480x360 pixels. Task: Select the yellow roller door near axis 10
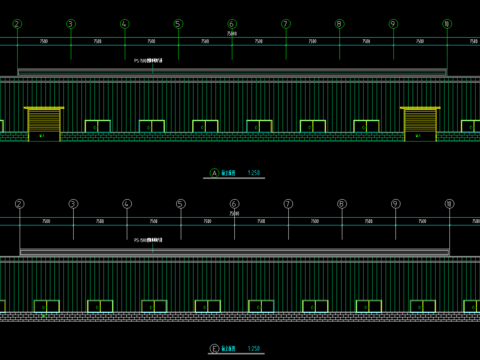[x=420, y=124]
